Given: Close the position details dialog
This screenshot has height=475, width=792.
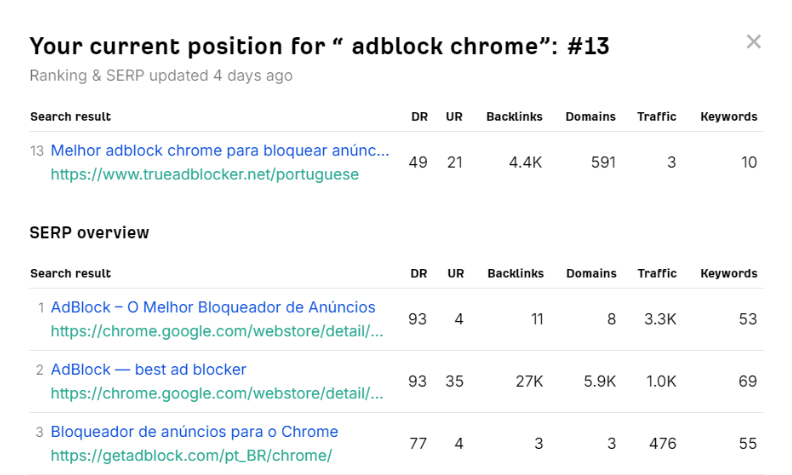Looking at the screenshot, I should (x=754, y=42).
